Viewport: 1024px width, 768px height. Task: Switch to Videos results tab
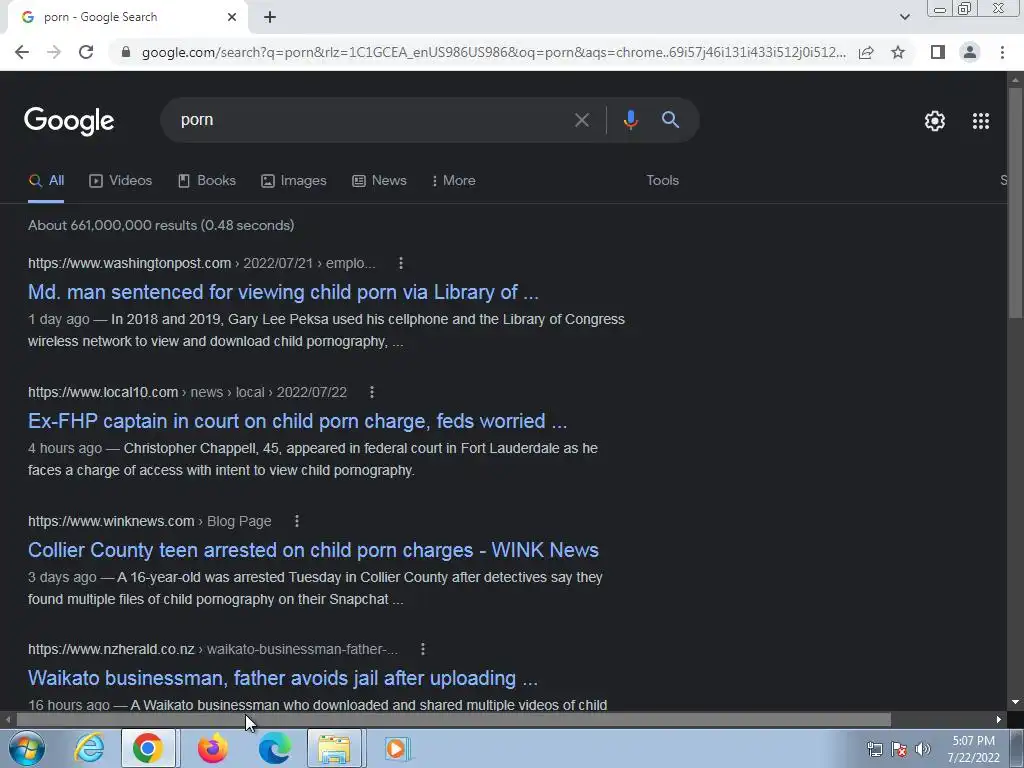click(121, 181)
